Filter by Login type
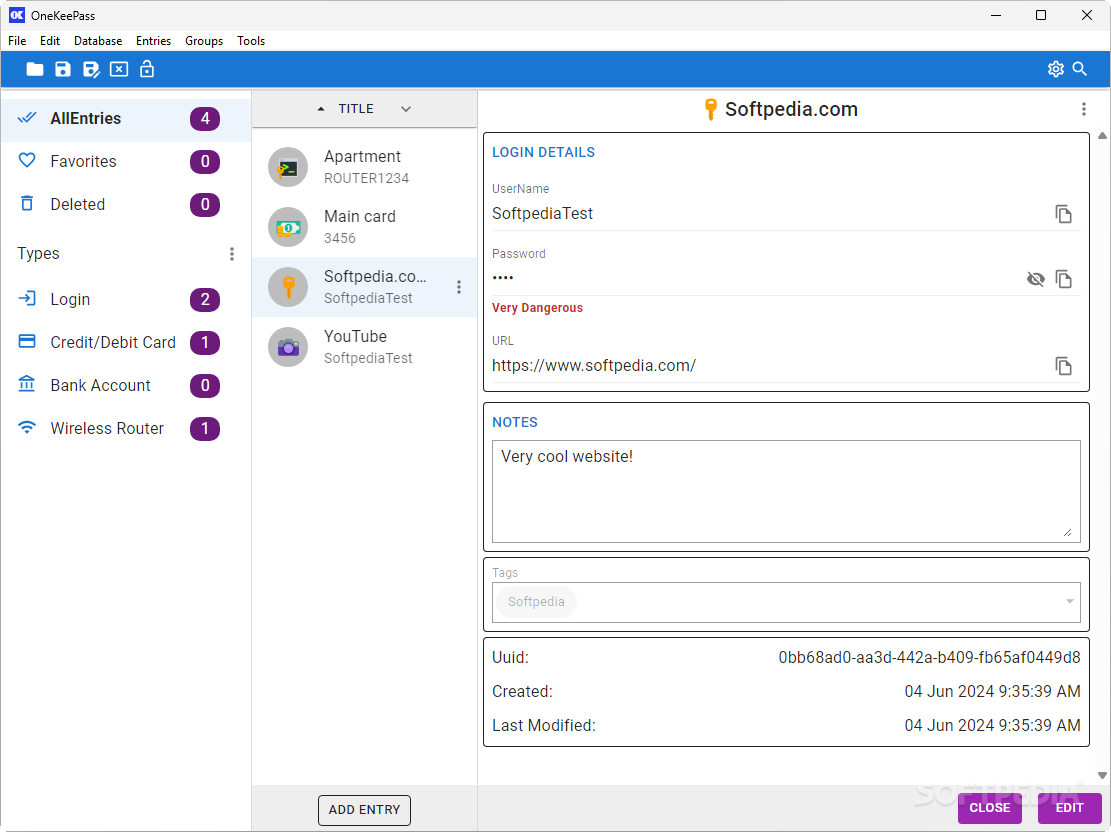This screenshot has height=832, width=1111. tap(126, 300)
